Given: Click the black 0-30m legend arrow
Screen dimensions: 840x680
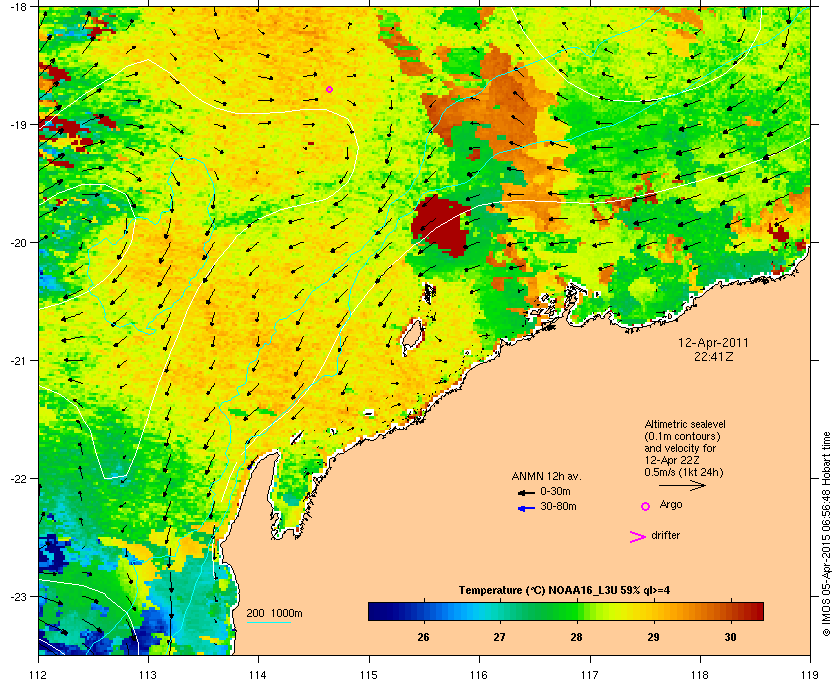Looking at the screenshot, I should (526, 492).
